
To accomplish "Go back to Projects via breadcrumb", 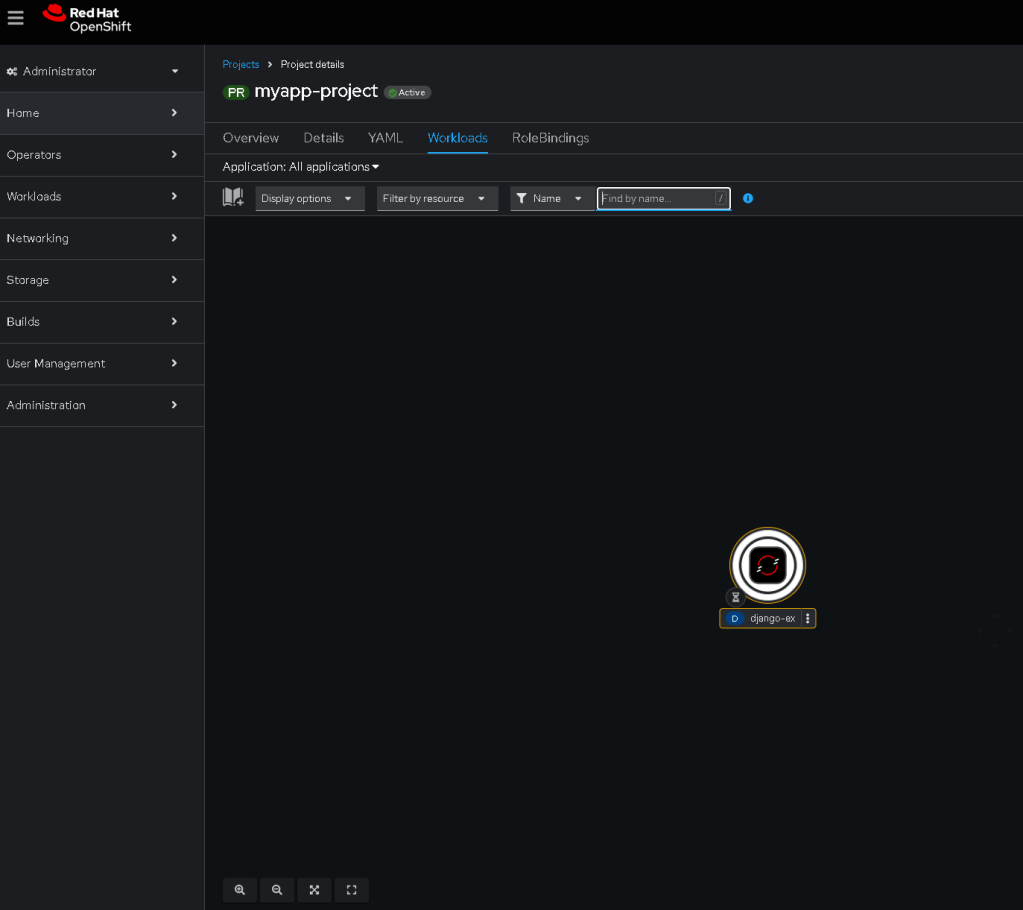I will pos(241,64).
